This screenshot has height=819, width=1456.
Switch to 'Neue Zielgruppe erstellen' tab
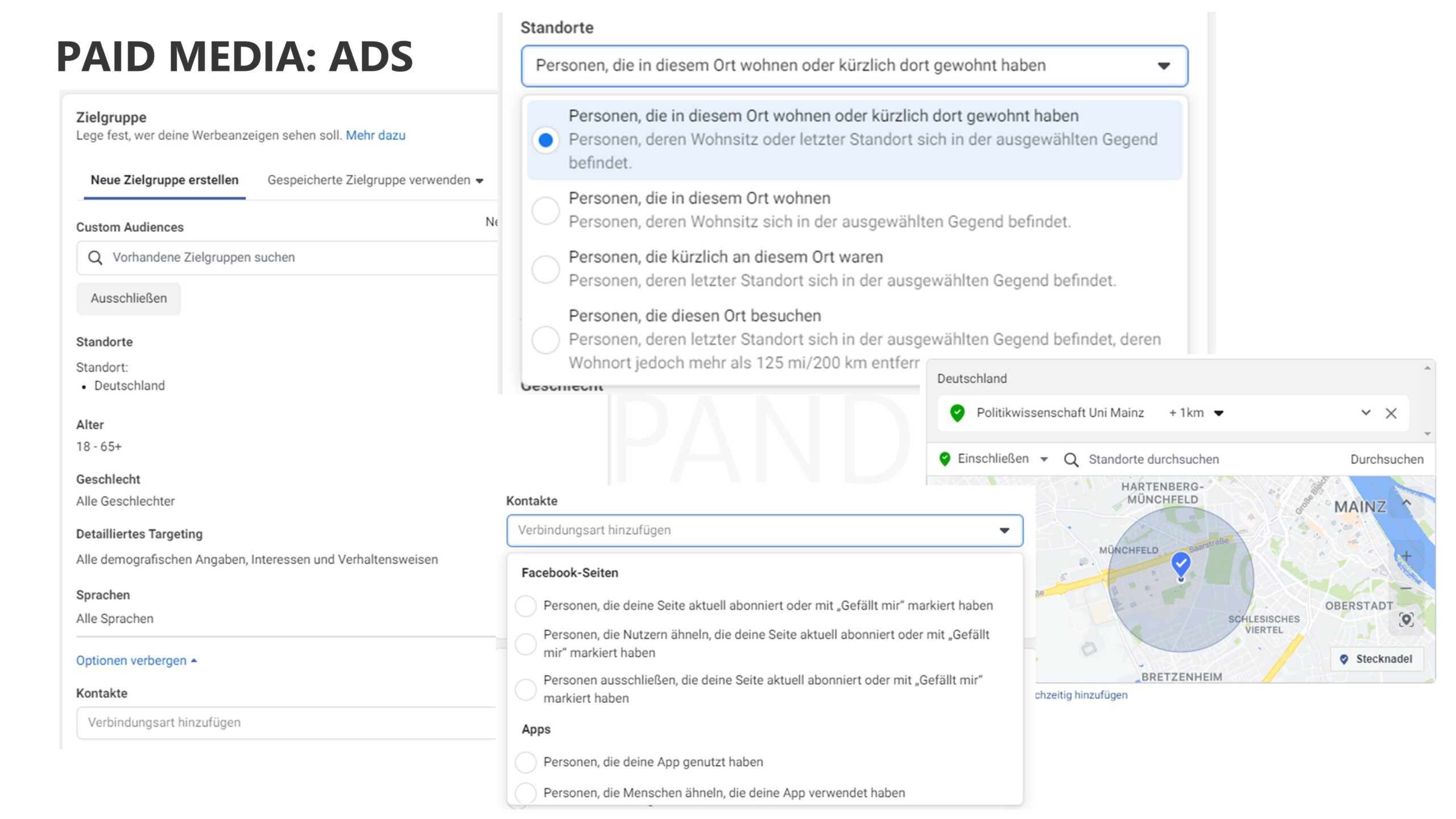point(164,180)
